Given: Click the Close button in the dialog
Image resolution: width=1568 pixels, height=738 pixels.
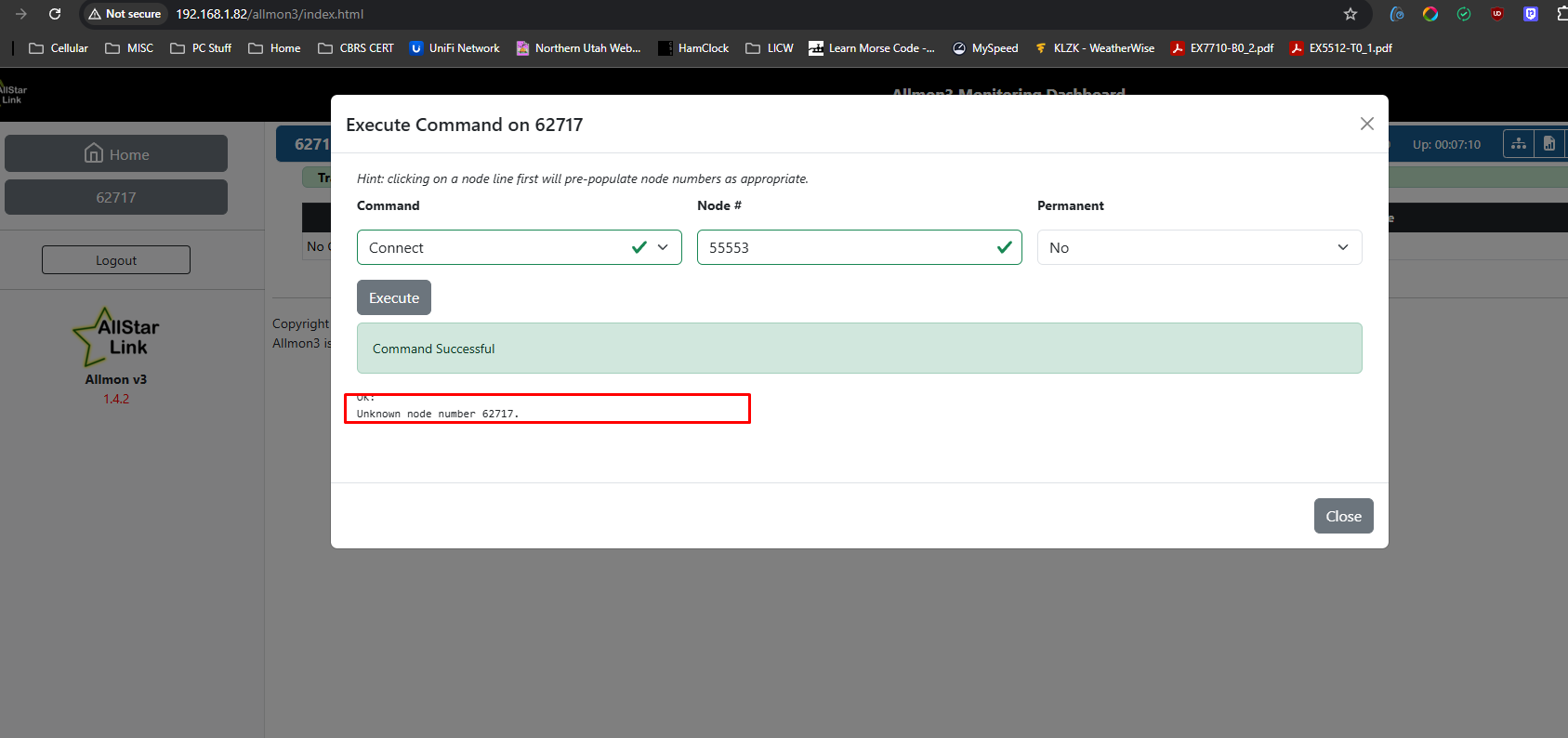Looking at the screenshot, I should pos(1343,516).
